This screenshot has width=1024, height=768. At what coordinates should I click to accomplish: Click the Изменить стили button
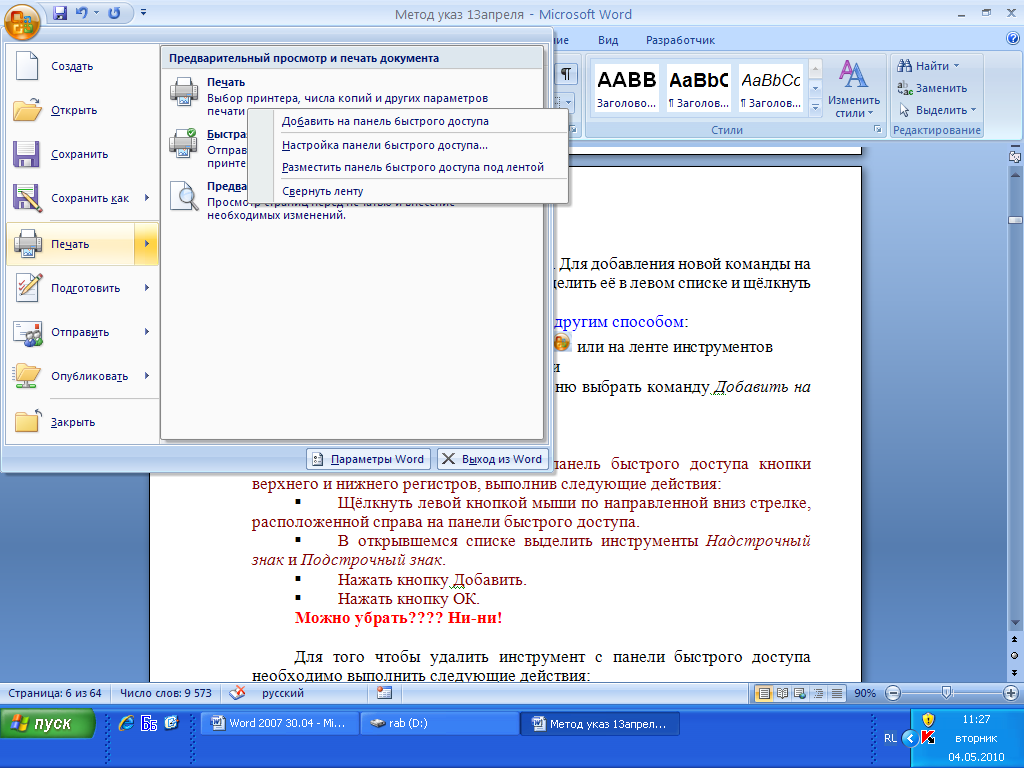click(x=854, y=89)
